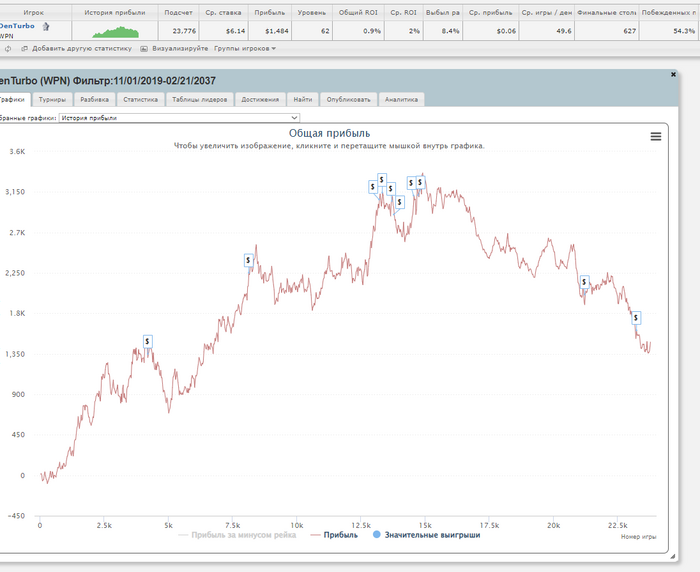The width and height of the screenshot is (700, 572).
Task: Click the icon beside Визуализируйте
Action: [144, 49]
